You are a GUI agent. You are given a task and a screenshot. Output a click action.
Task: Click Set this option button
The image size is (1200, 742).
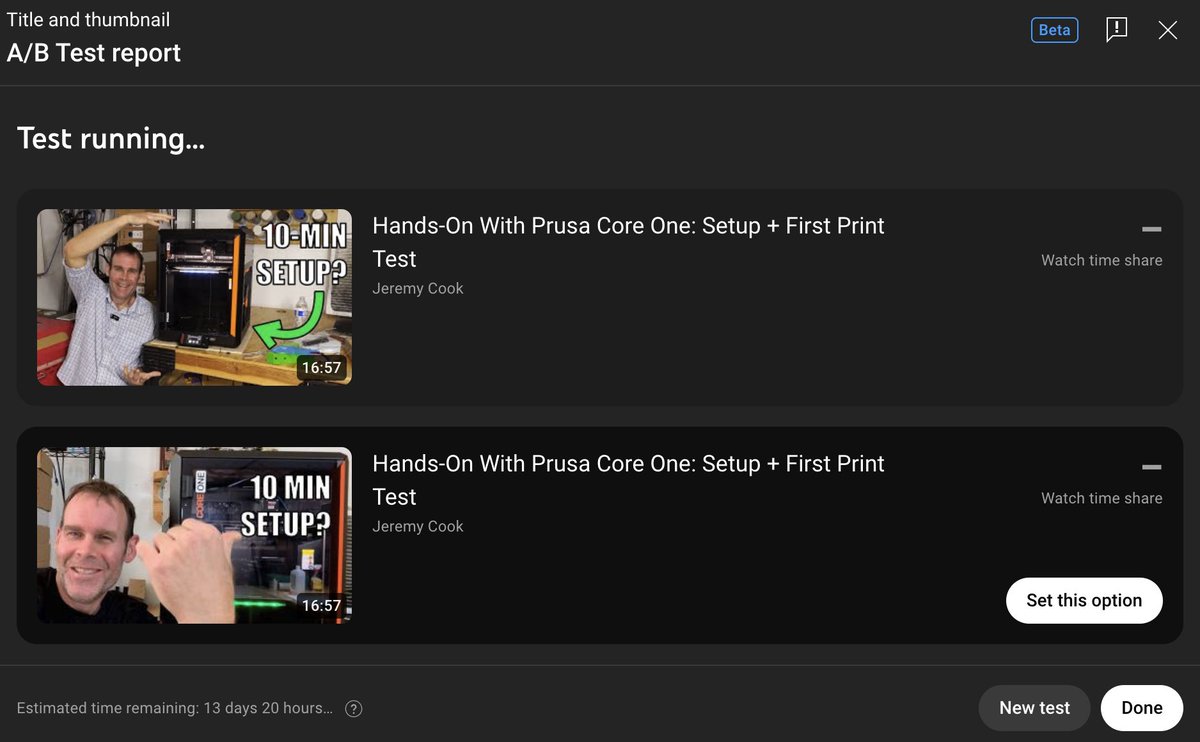point(1084,600)
